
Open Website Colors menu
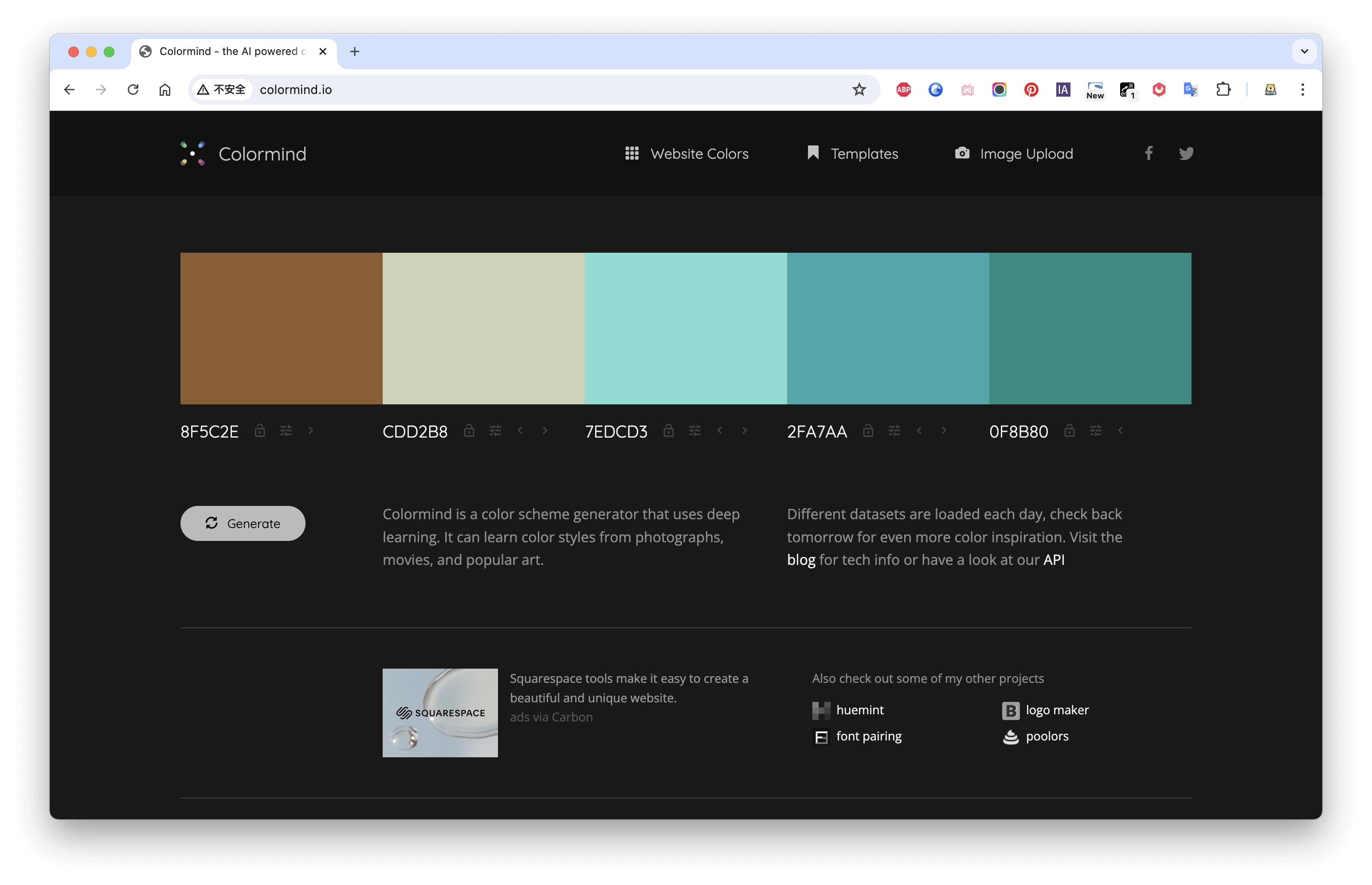pyautogui.click(x=687, y=153)
